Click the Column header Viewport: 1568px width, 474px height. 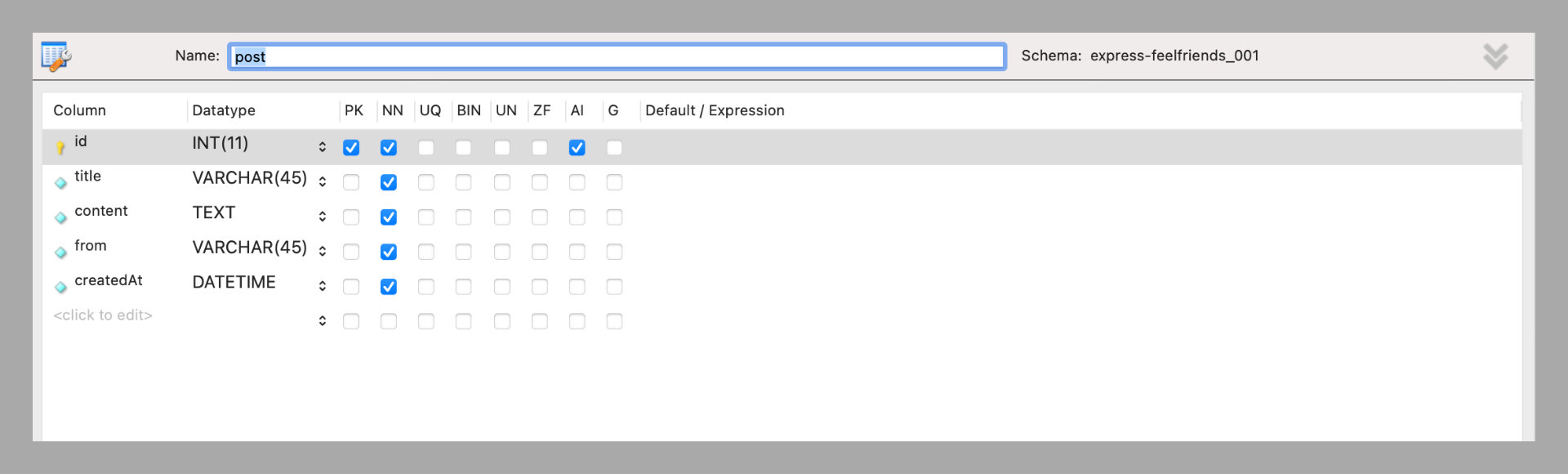click(80, 110)
